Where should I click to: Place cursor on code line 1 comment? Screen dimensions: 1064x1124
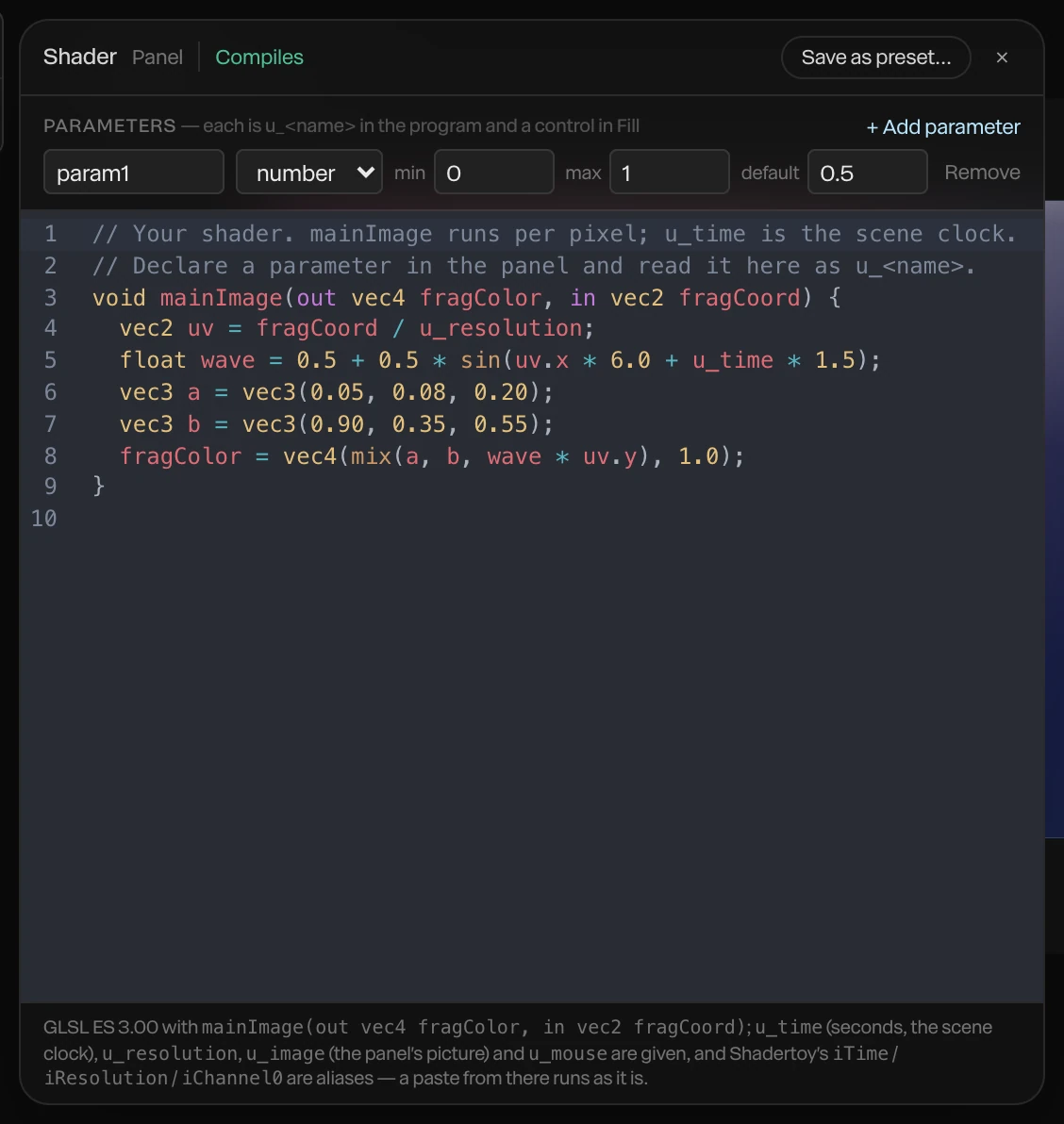[x=555, y=234]
